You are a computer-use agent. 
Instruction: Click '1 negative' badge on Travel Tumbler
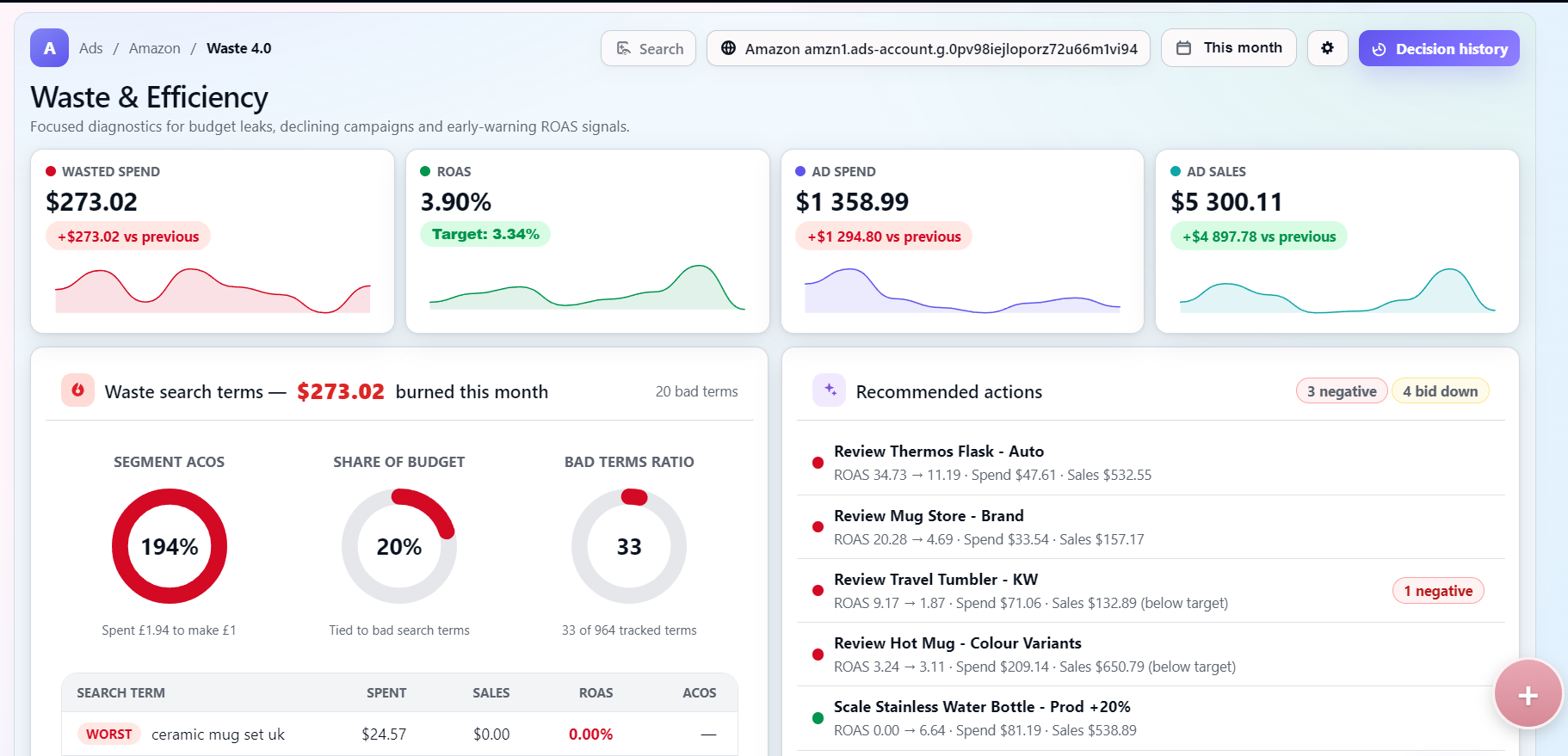1438,591
